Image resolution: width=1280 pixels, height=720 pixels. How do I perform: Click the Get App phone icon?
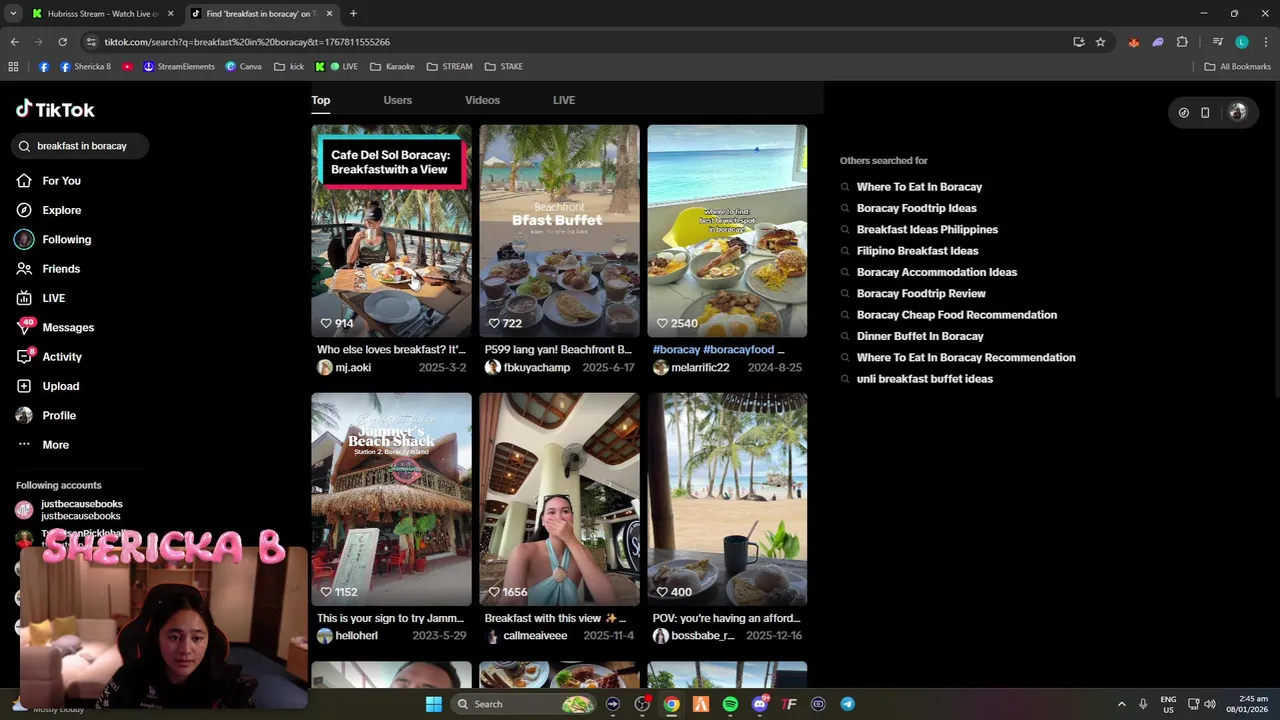click(1205, 113)
